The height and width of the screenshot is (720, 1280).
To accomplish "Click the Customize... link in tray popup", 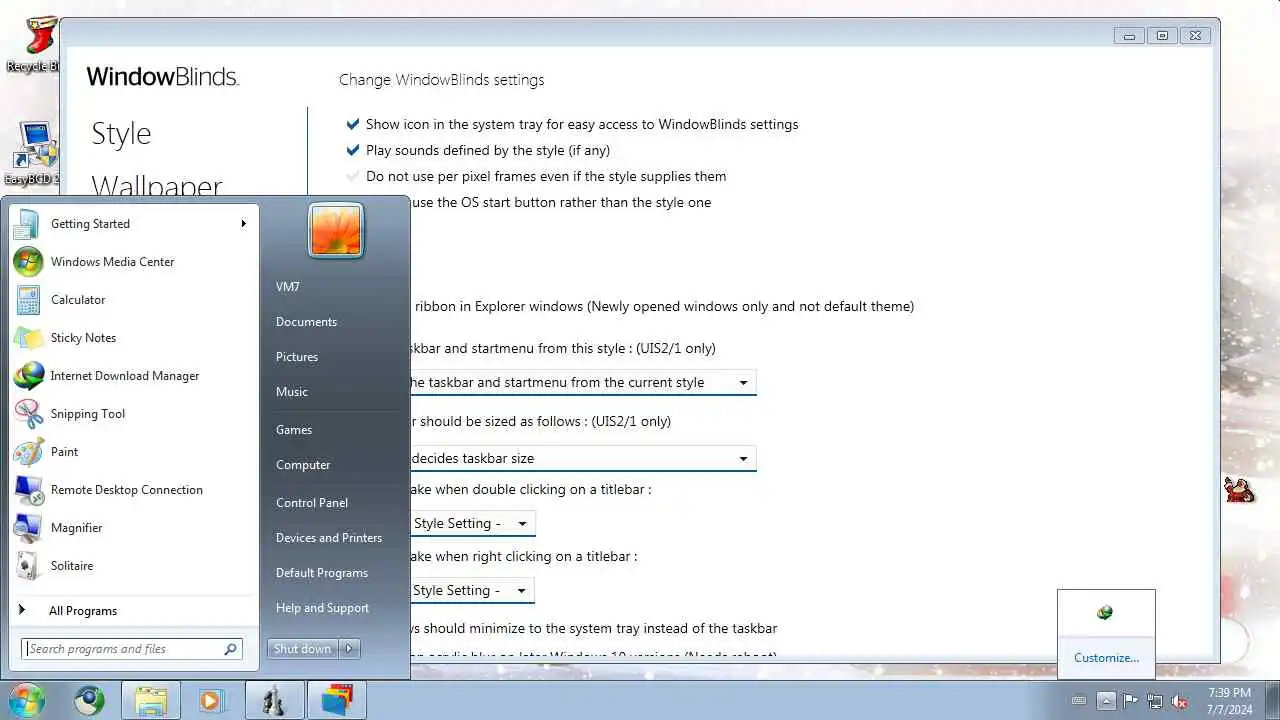I will [1106, 658].
